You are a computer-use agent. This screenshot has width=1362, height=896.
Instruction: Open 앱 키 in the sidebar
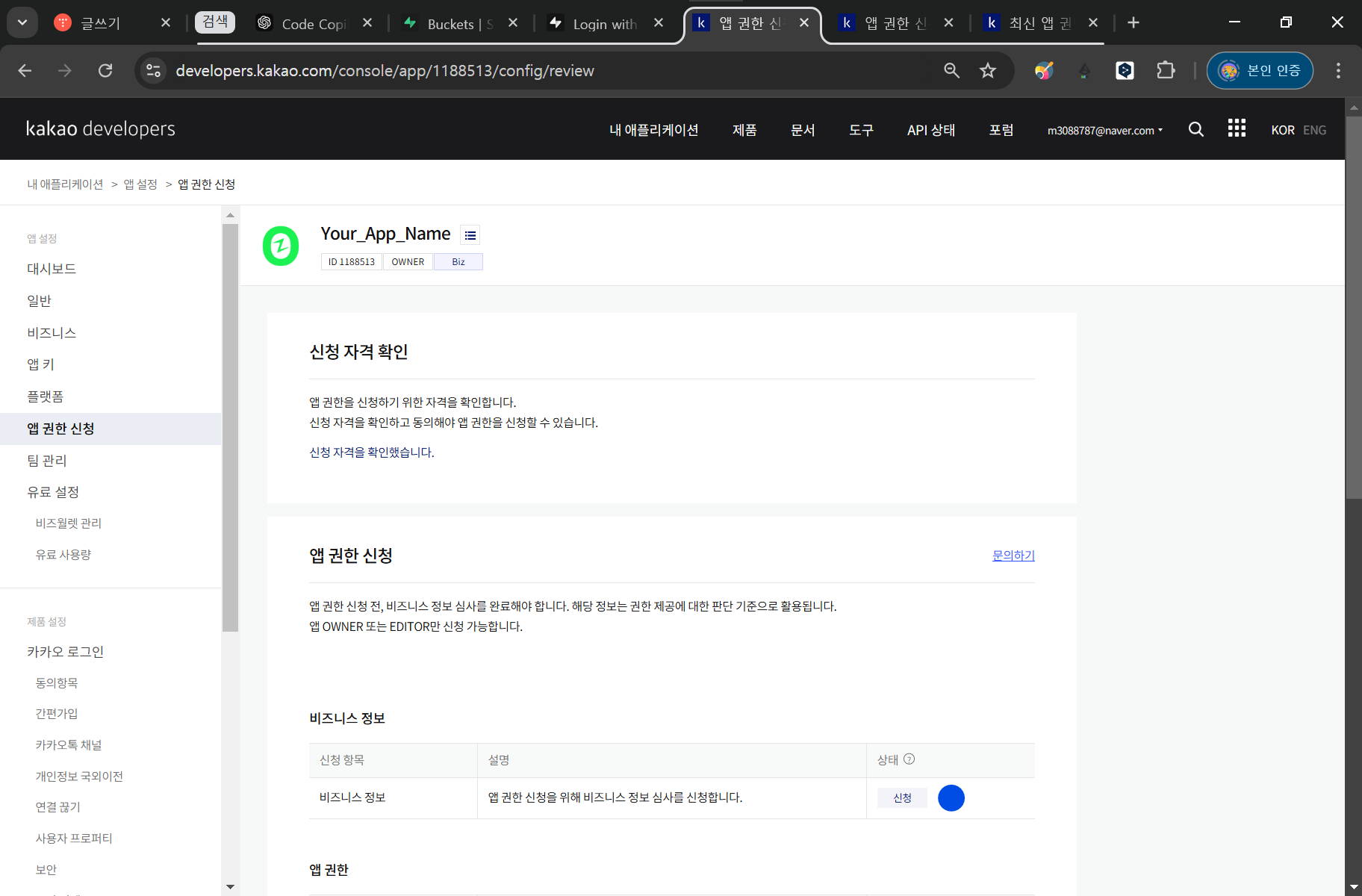point(40,364)
